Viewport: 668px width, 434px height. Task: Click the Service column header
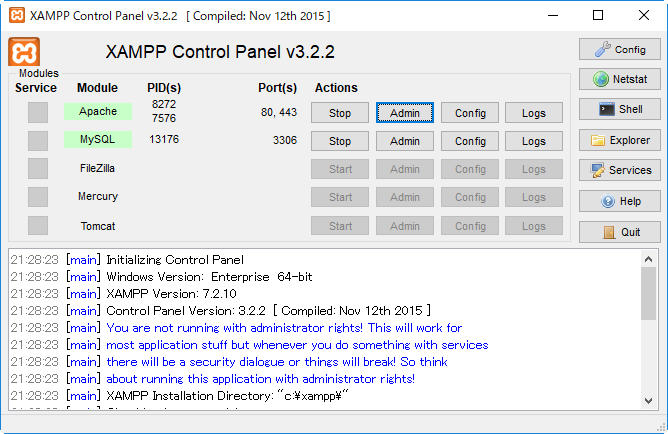click(36, 88)
